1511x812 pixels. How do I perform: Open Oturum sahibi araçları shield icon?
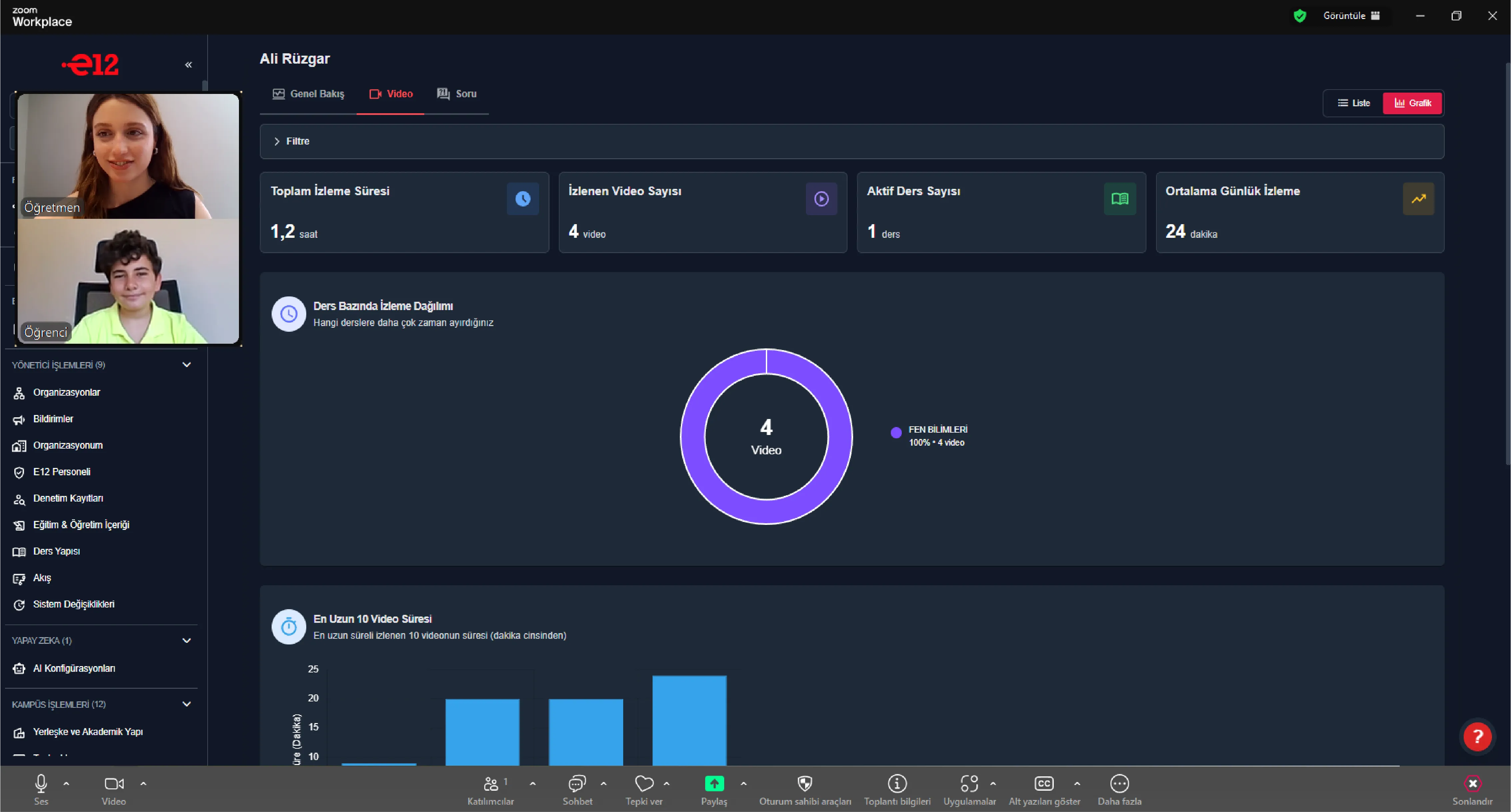[x=805, y=783]
